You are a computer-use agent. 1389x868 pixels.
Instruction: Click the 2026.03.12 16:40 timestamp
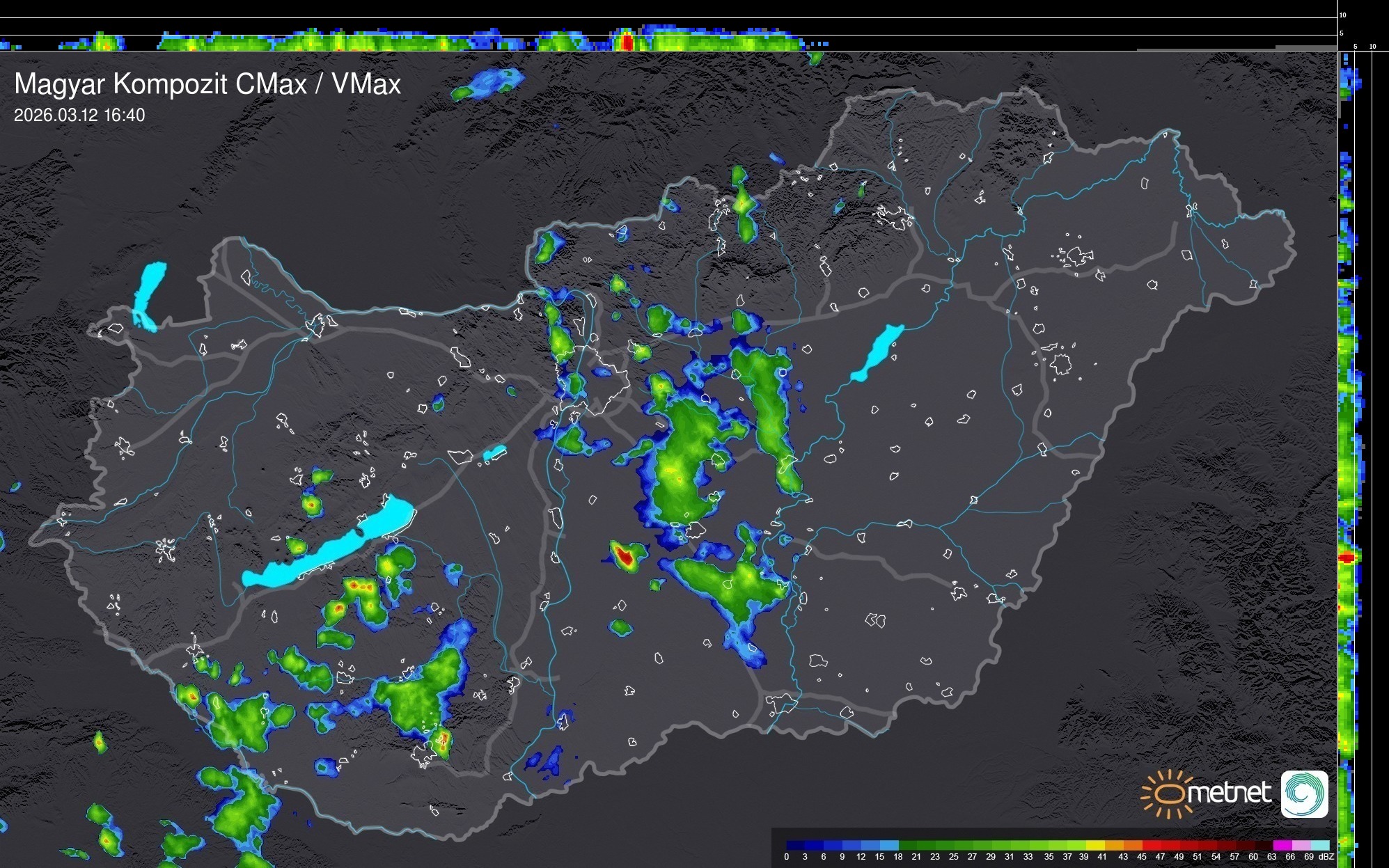coord(79,115)
